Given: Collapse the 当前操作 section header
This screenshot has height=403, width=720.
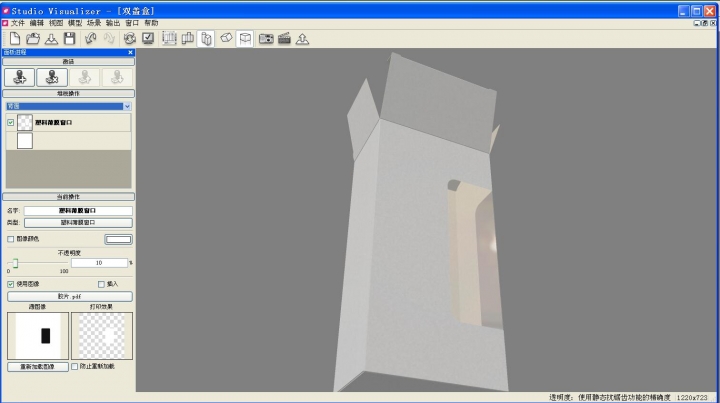Looking at the screenshot, I should tap(68, 197).
